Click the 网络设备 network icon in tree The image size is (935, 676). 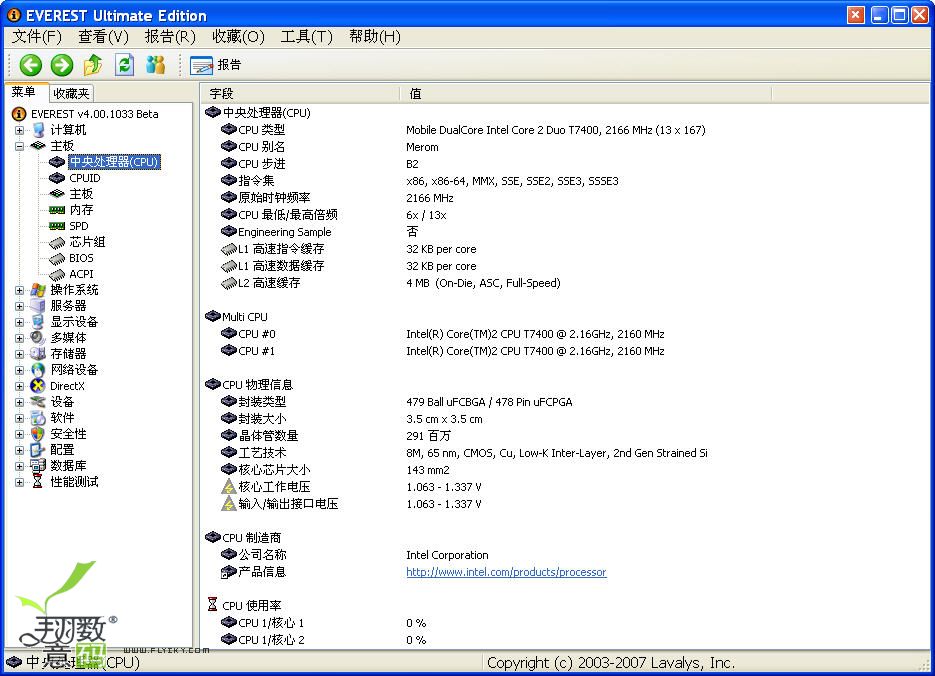click(38, 370)
